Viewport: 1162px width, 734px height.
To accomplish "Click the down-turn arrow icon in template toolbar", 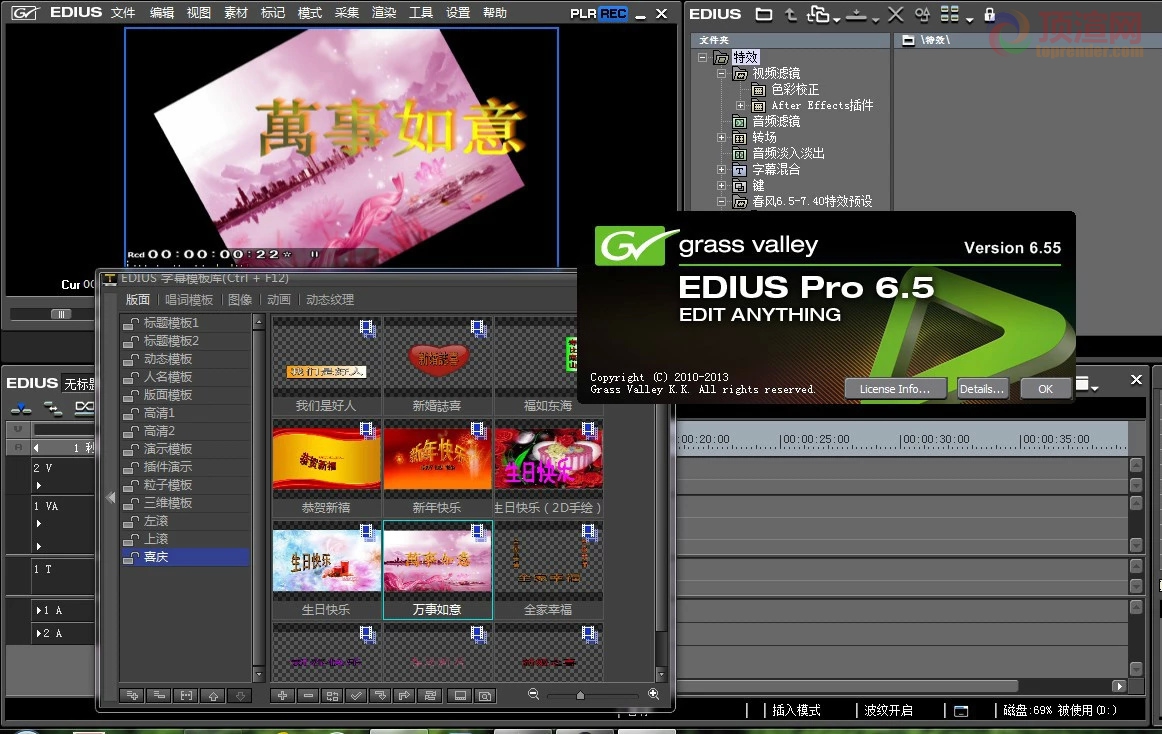I will [380, 695].
